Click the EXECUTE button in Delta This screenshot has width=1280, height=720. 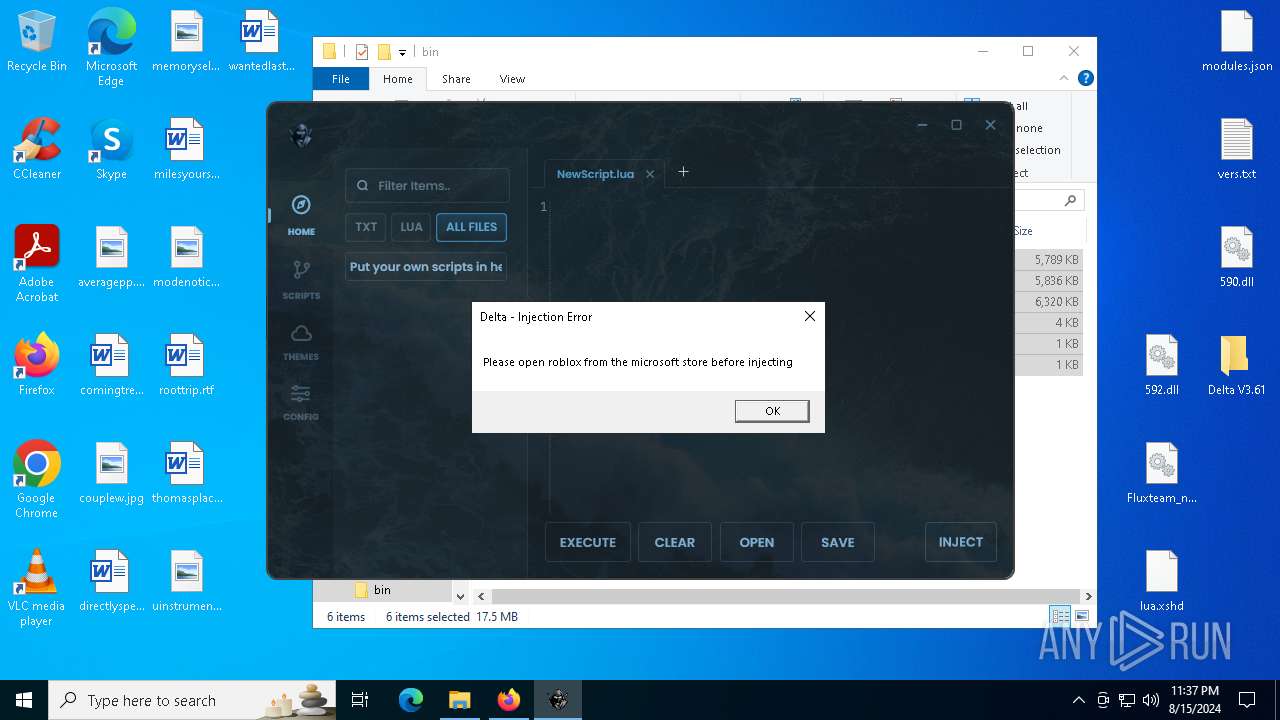(x=588, y=542)
